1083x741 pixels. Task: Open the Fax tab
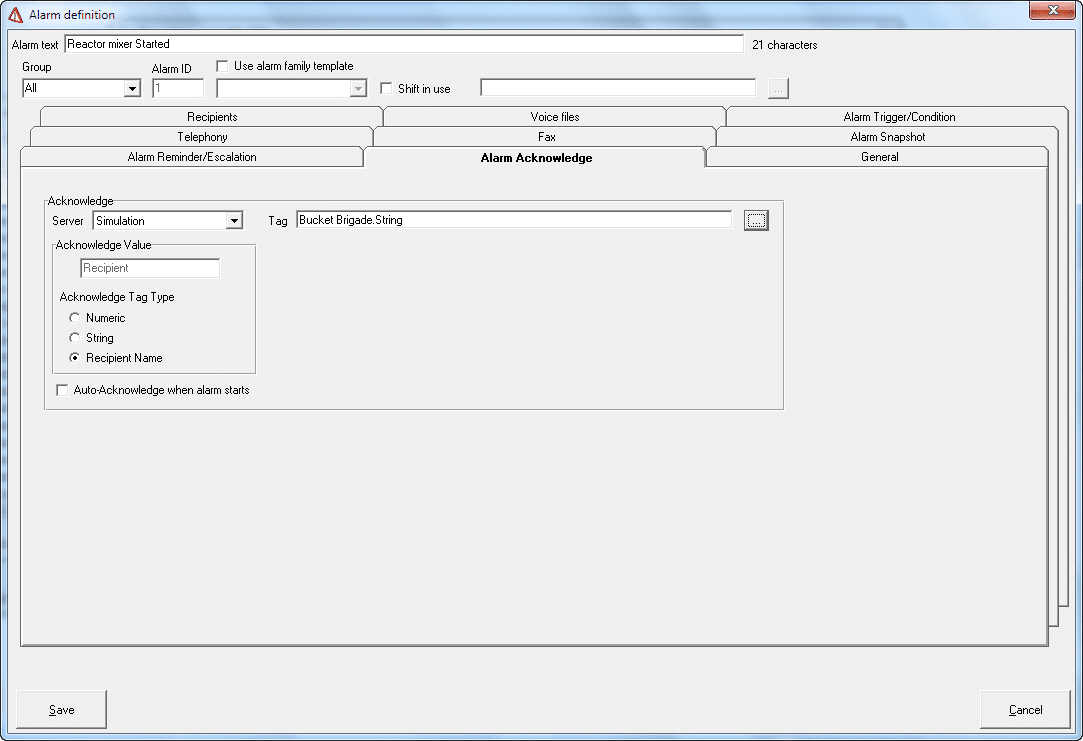546,137
